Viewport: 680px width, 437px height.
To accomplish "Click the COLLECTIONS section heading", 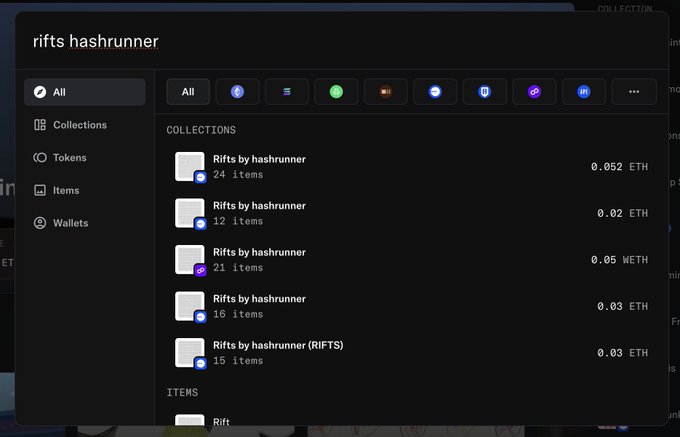I will point(201,130).
